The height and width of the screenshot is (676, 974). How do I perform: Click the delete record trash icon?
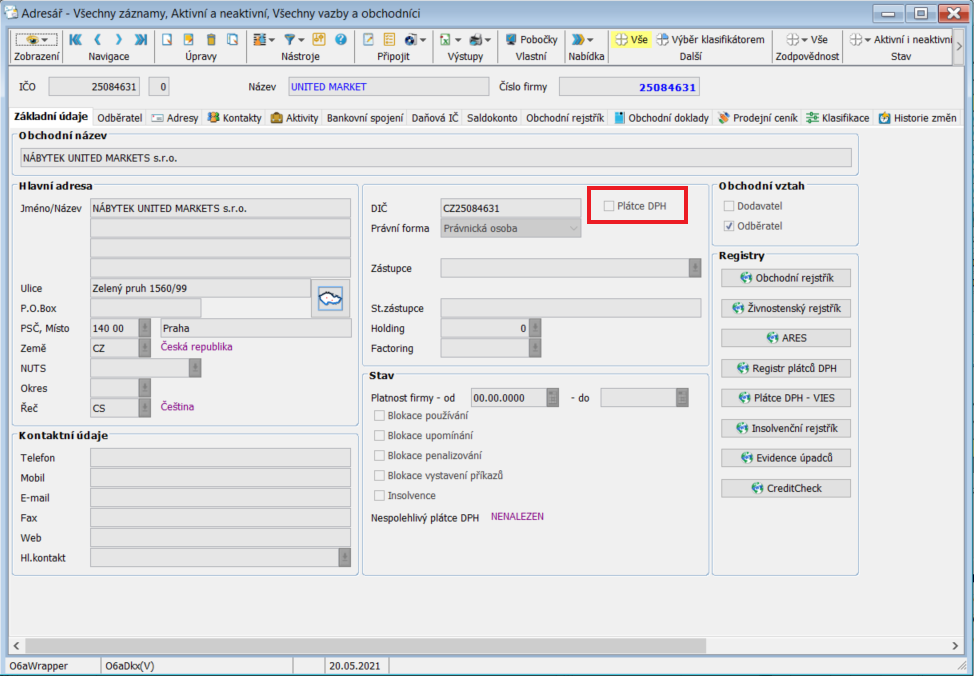point(211,40)
